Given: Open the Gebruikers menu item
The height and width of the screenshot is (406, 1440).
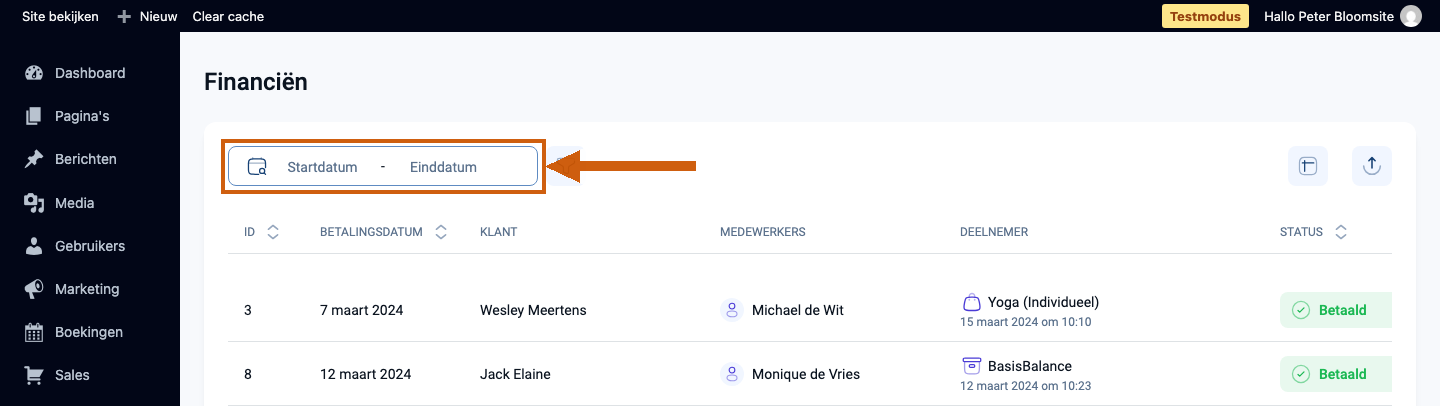Looking at the screenshot, I should click(x=90, y=246).
